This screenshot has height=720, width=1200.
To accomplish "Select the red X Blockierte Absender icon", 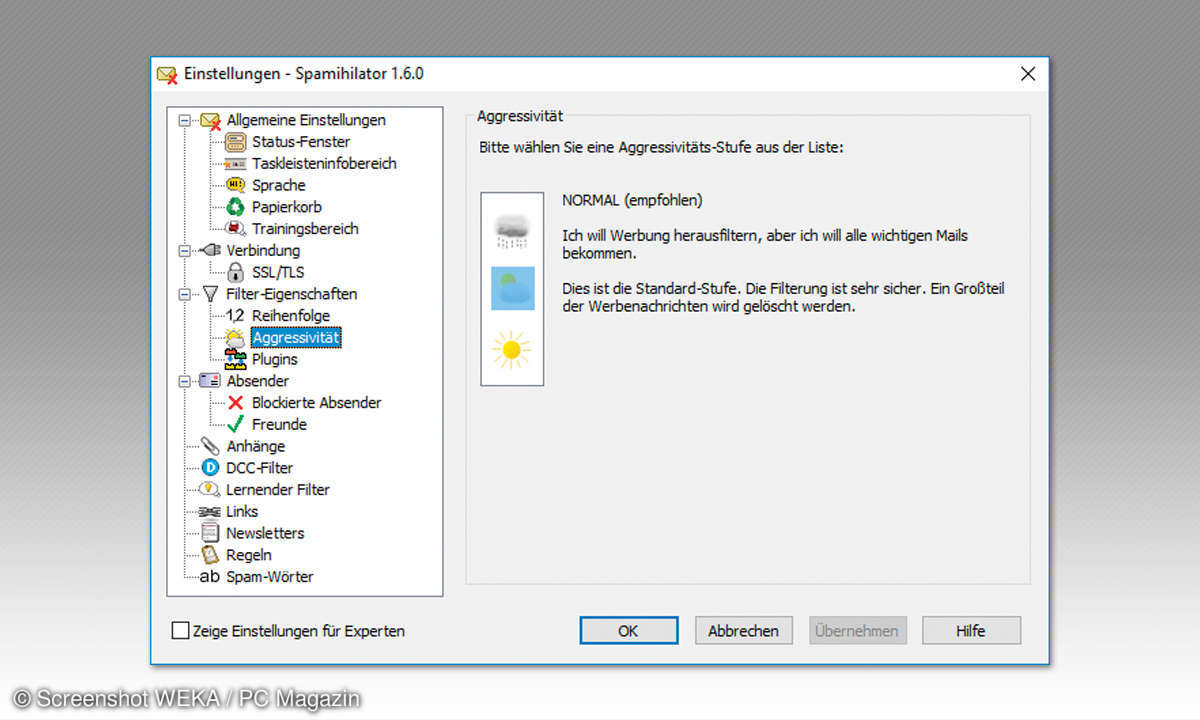I will pos(235,403).
